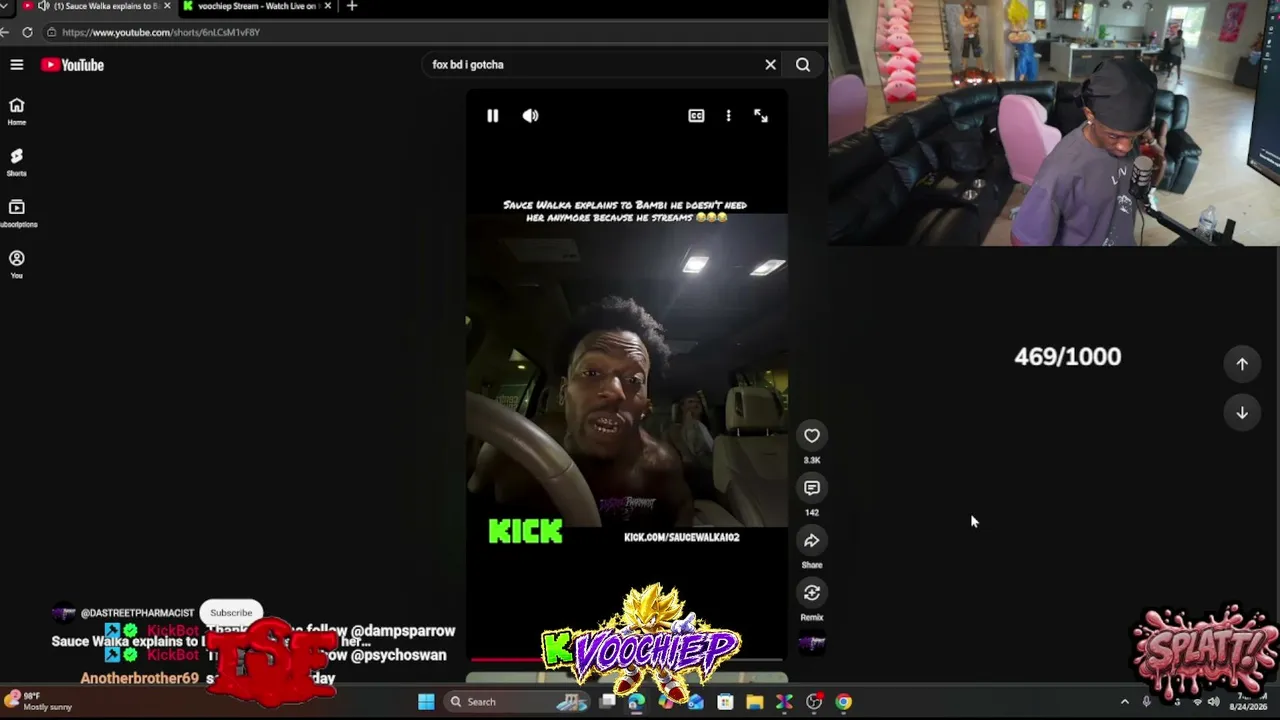Remix this Short

(x=812, y=593)
